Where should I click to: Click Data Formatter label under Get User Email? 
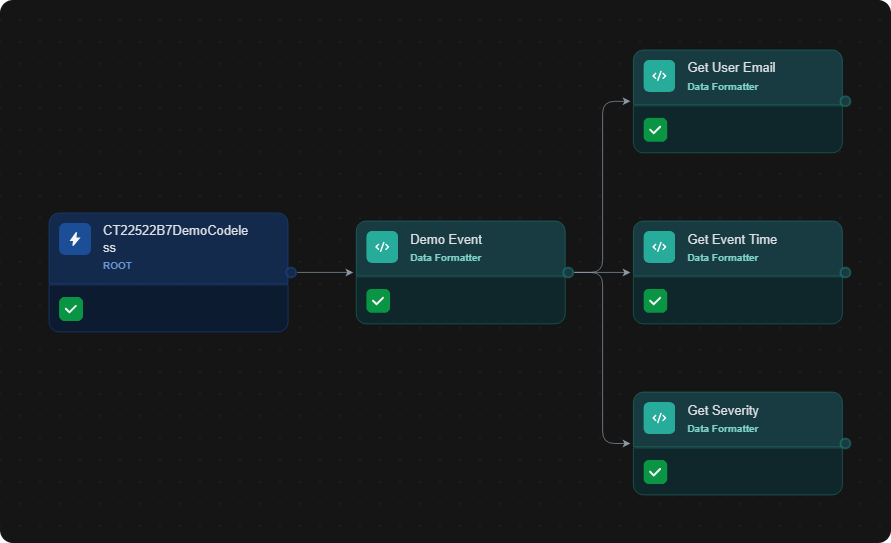point(723,86)
